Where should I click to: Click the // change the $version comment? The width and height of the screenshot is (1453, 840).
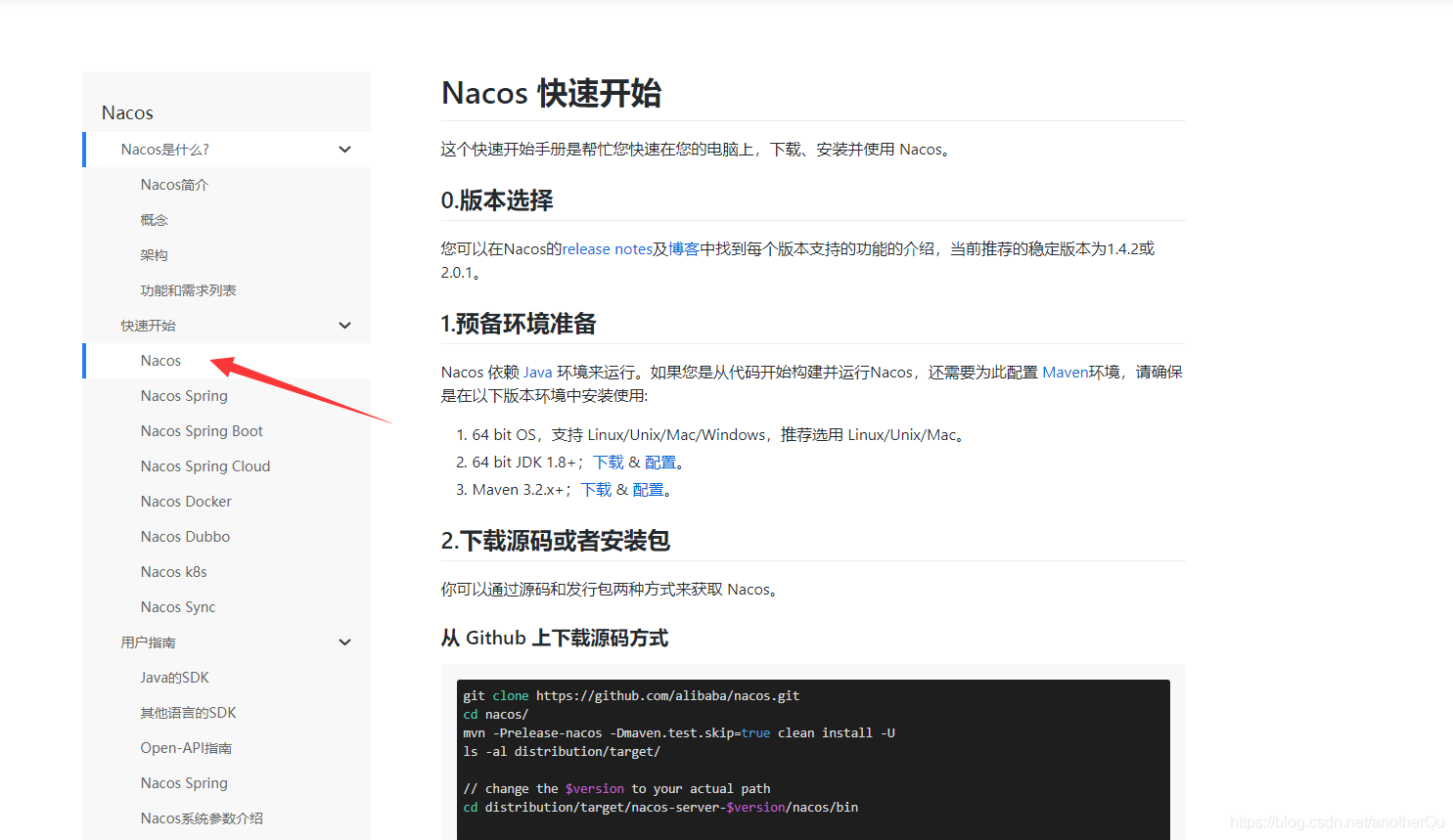pos(616,789)
